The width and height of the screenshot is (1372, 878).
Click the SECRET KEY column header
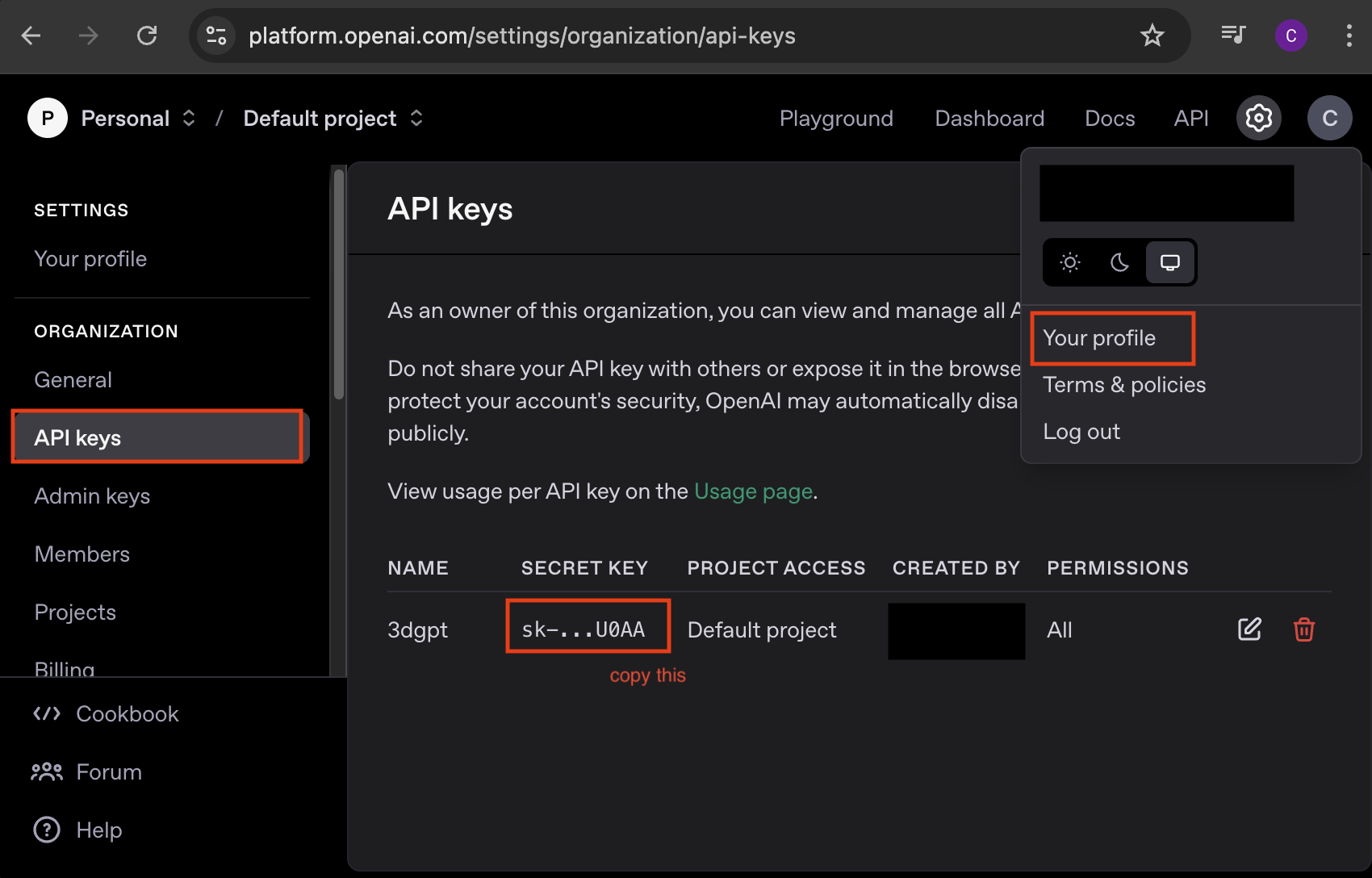(584, 568)
